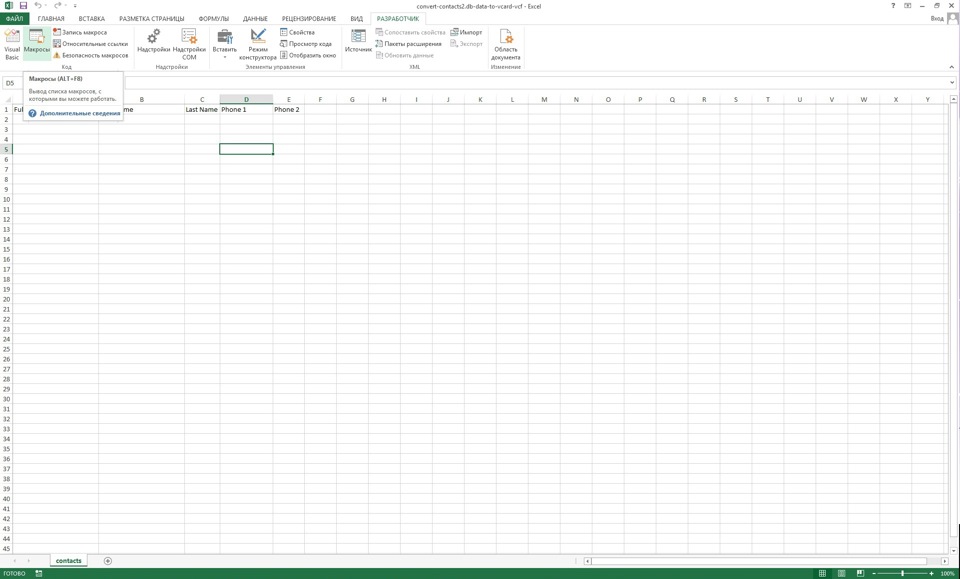Open Надстройки COM dialog

coord(189,44)
